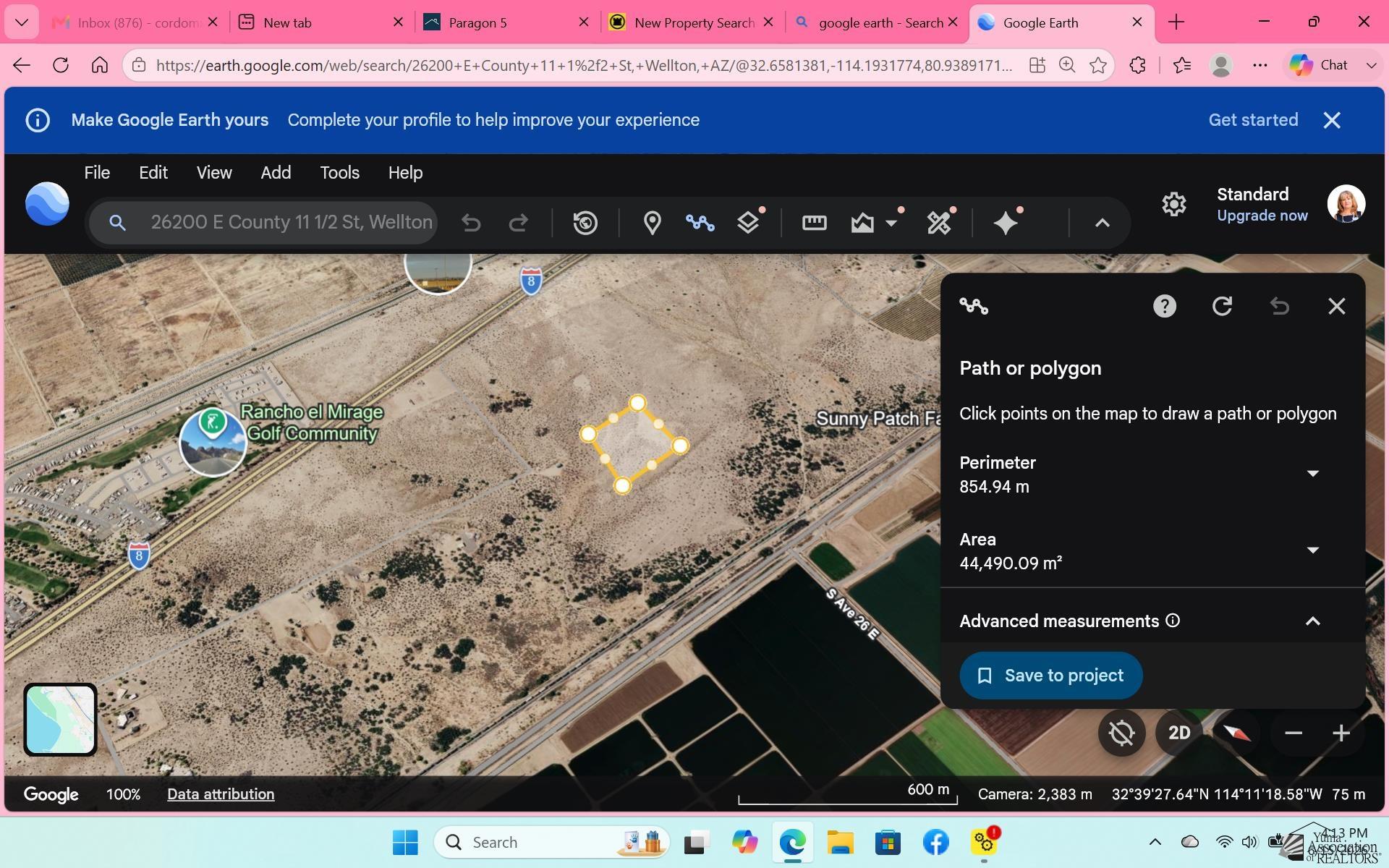Expand the browser tab list chevron
1389x868 pixels.
click(x=22, y=22)
